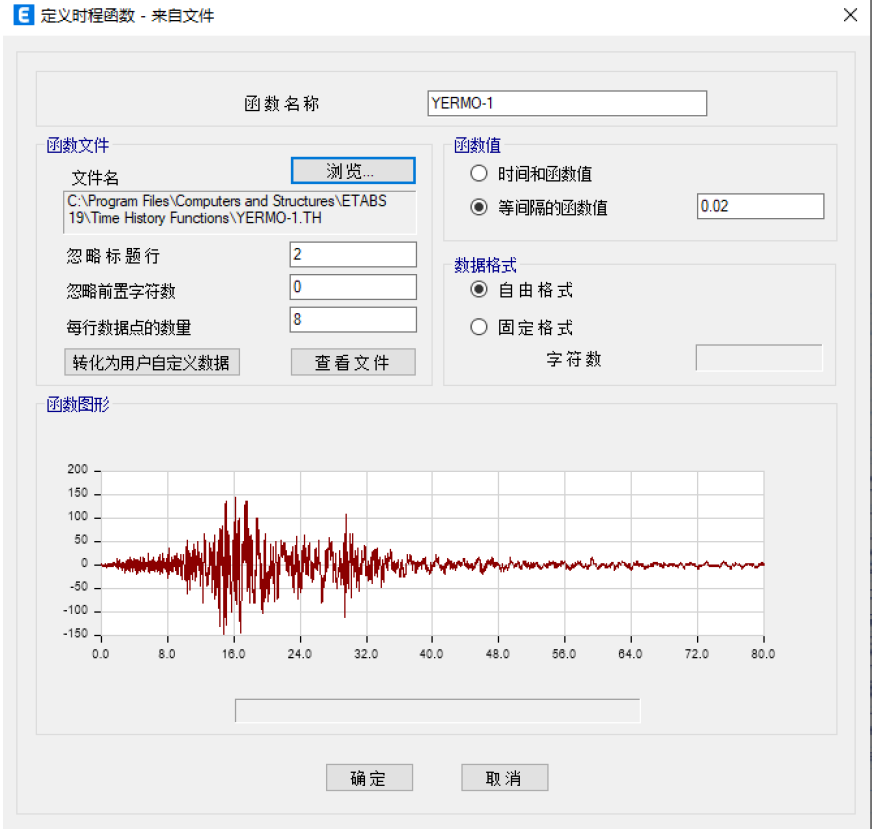Open the 浏览 file browser
Screen dimensions: 875x833
[352, 170]
